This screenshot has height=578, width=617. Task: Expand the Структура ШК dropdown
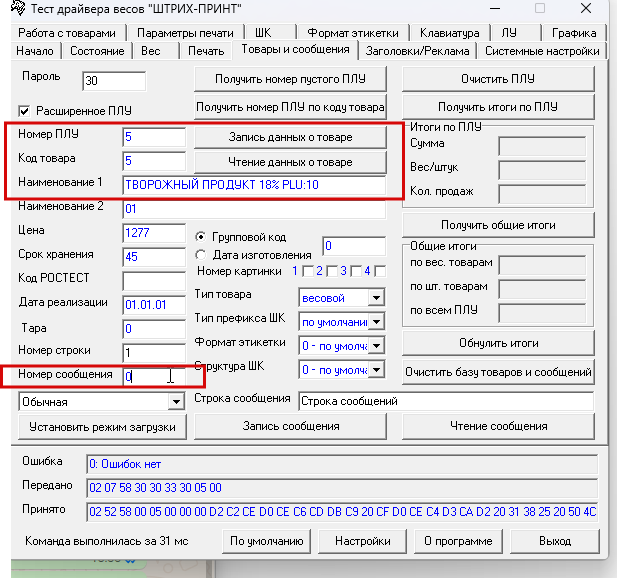[x=376, y=370]
